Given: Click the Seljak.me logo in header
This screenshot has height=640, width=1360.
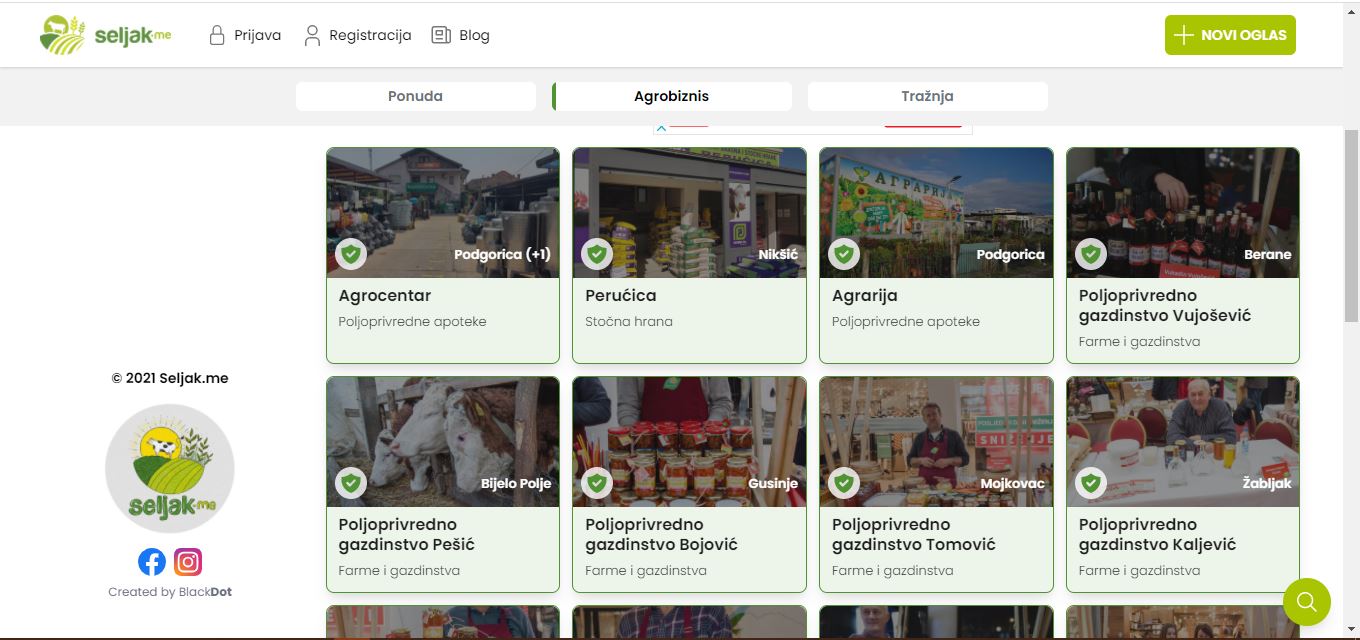Looking at the screenshot, I should (x=105, y=35).
